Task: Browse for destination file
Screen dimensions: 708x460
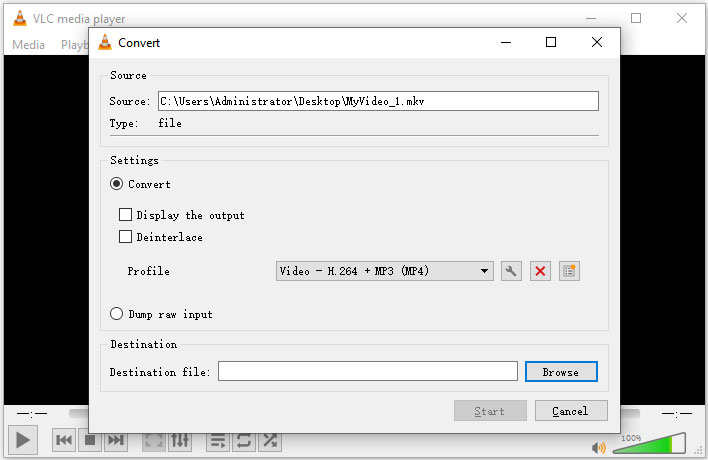Action: pos(561,372)
